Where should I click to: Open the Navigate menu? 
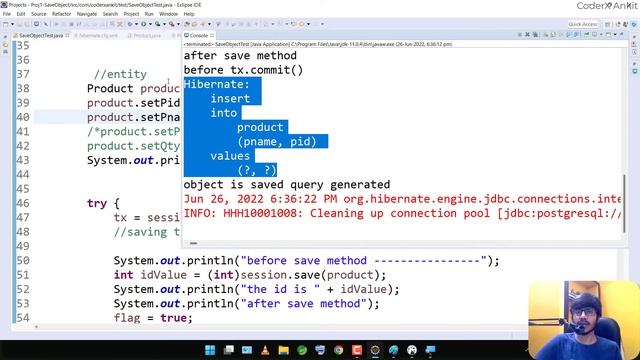click(87, 14)
